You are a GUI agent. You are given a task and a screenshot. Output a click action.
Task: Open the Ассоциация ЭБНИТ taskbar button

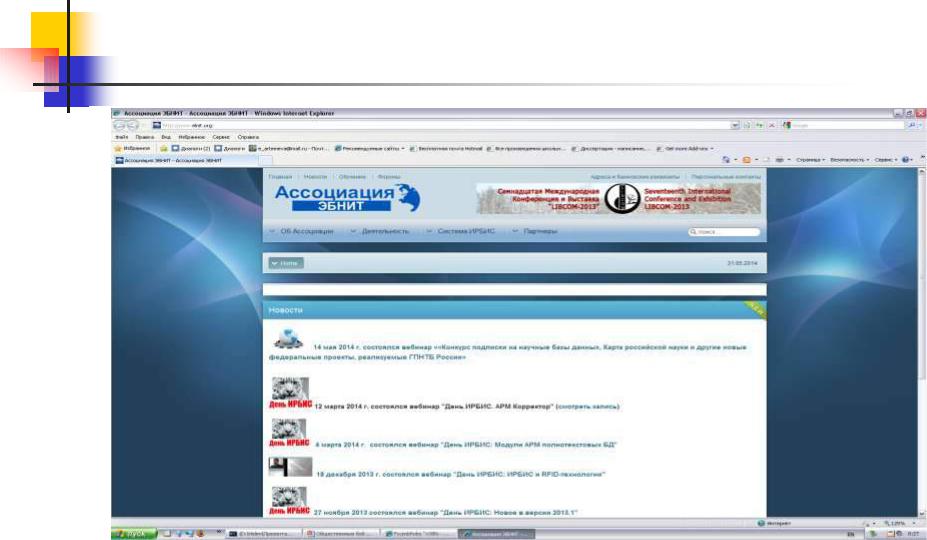[497, 533]
